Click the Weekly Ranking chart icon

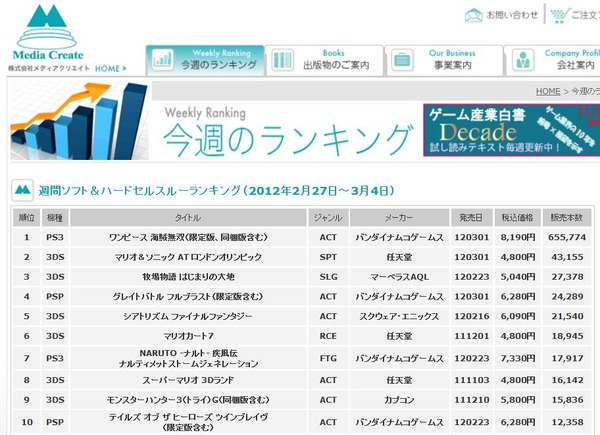pyautogui.click(x=162, y=60)
